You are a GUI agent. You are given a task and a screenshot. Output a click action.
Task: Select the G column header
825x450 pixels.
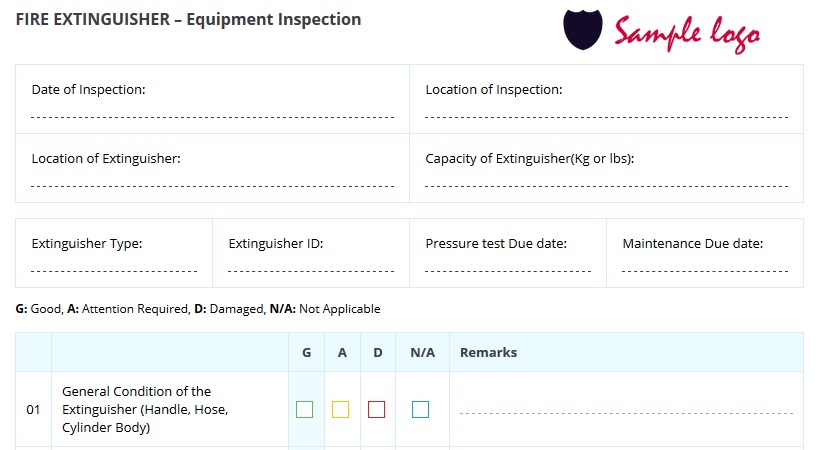(306, 352)
